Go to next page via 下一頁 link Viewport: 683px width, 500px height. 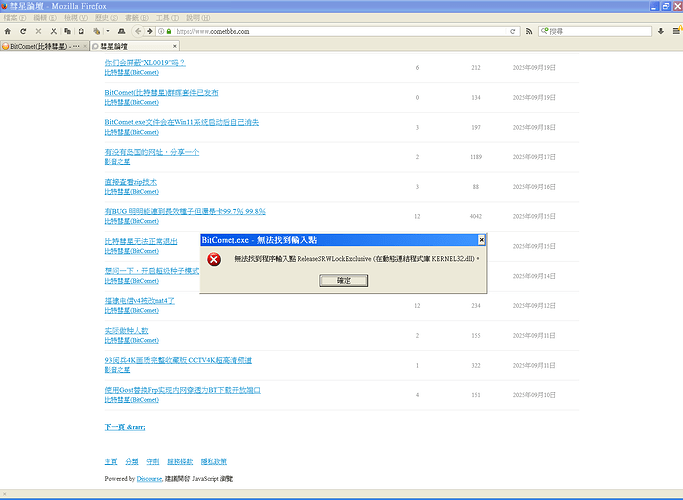(x=125, y=427)
